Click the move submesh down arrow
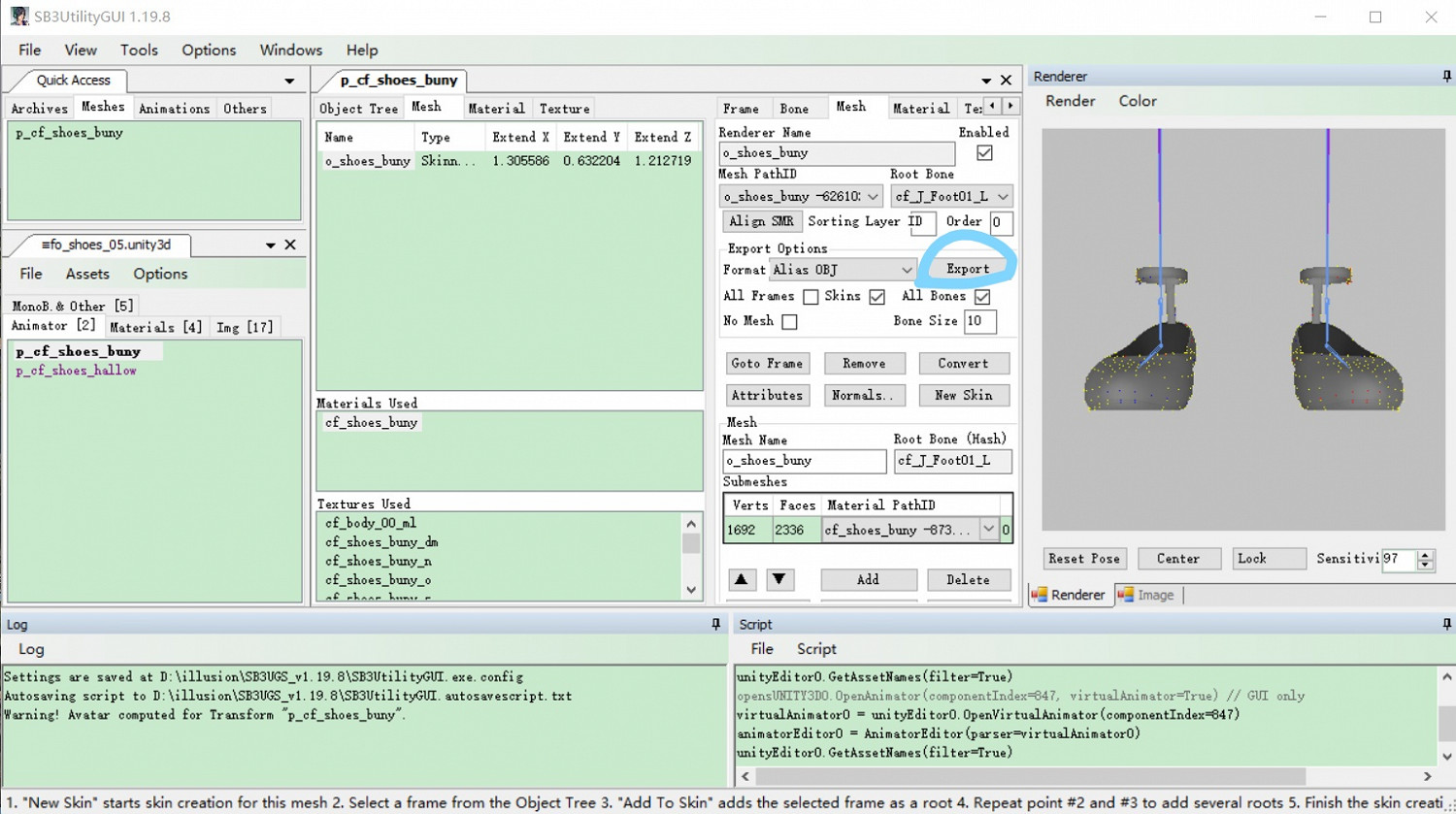This screenshot has height=814, width=1456. pos(778,579)
